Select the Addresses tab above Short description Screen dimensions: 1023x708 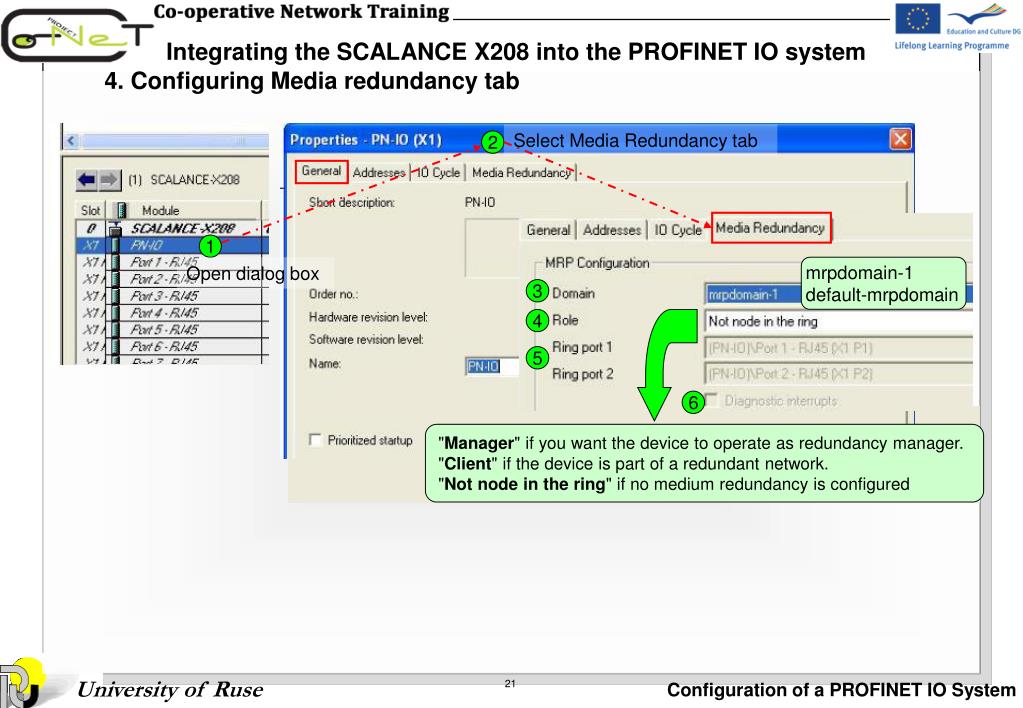click(378, 173)
